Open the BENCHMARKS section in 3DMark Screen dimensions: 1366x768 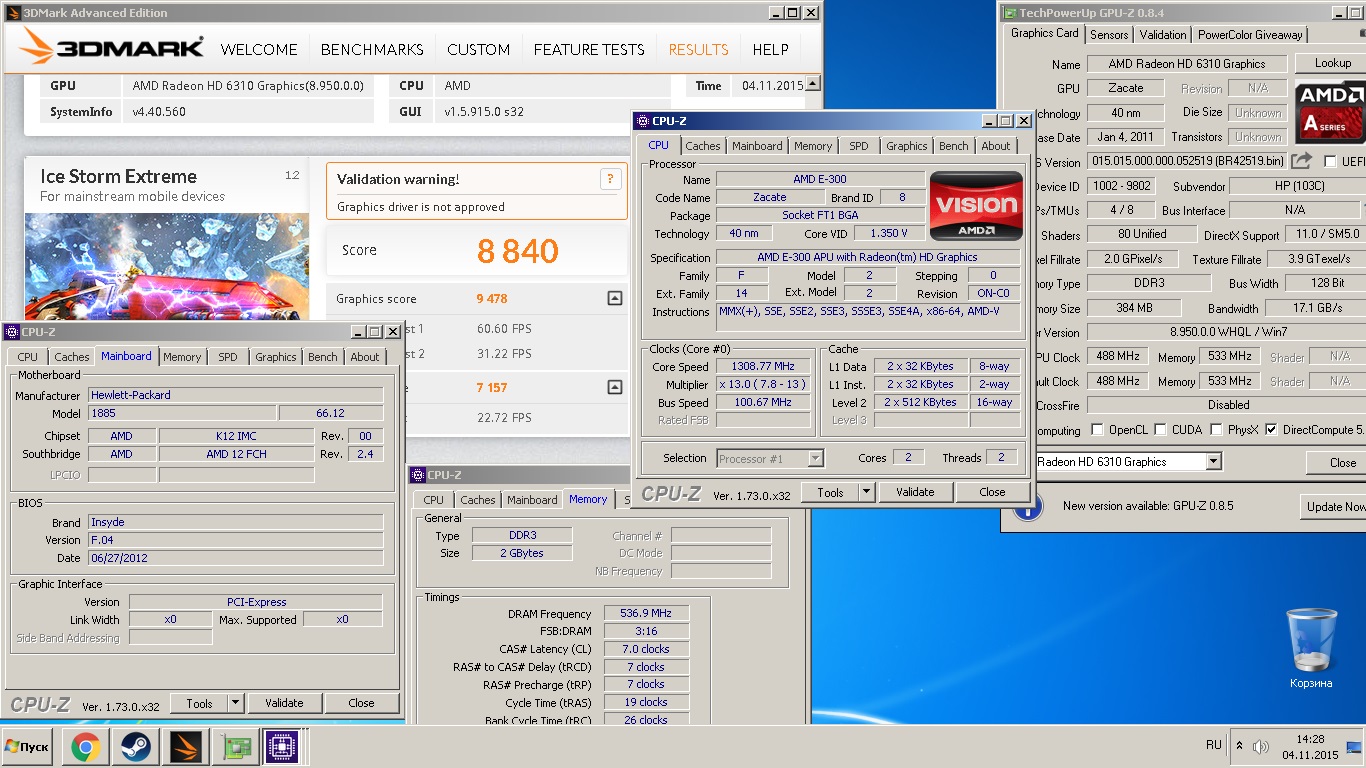372,49
